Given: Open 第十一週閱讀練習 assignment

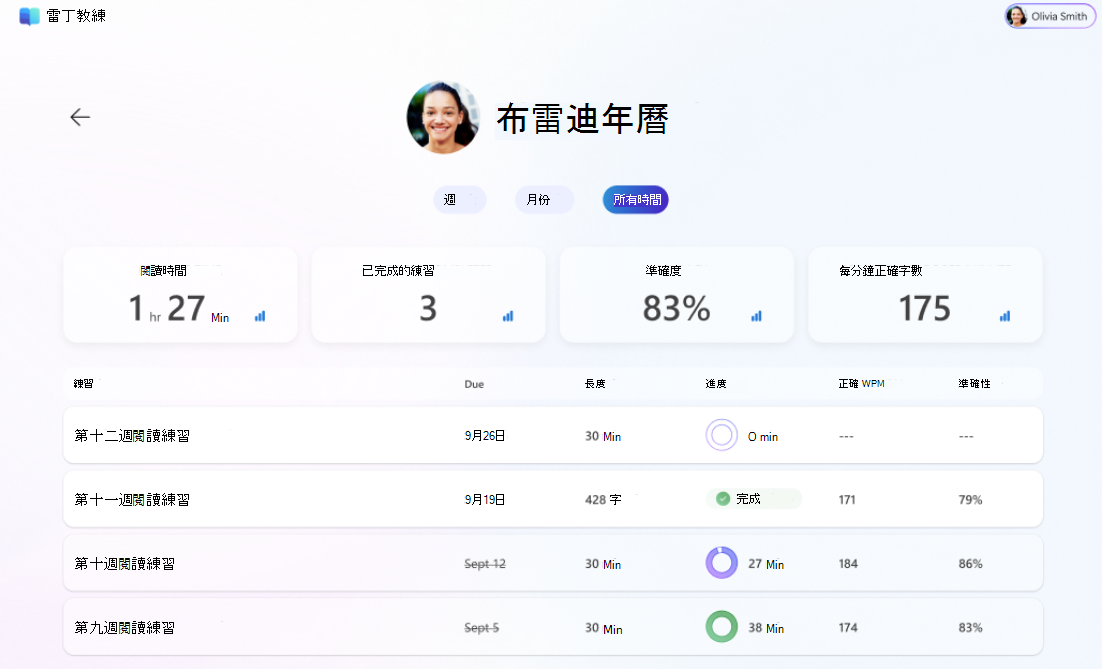Looking at the screenshot, I should pos(553,499).
